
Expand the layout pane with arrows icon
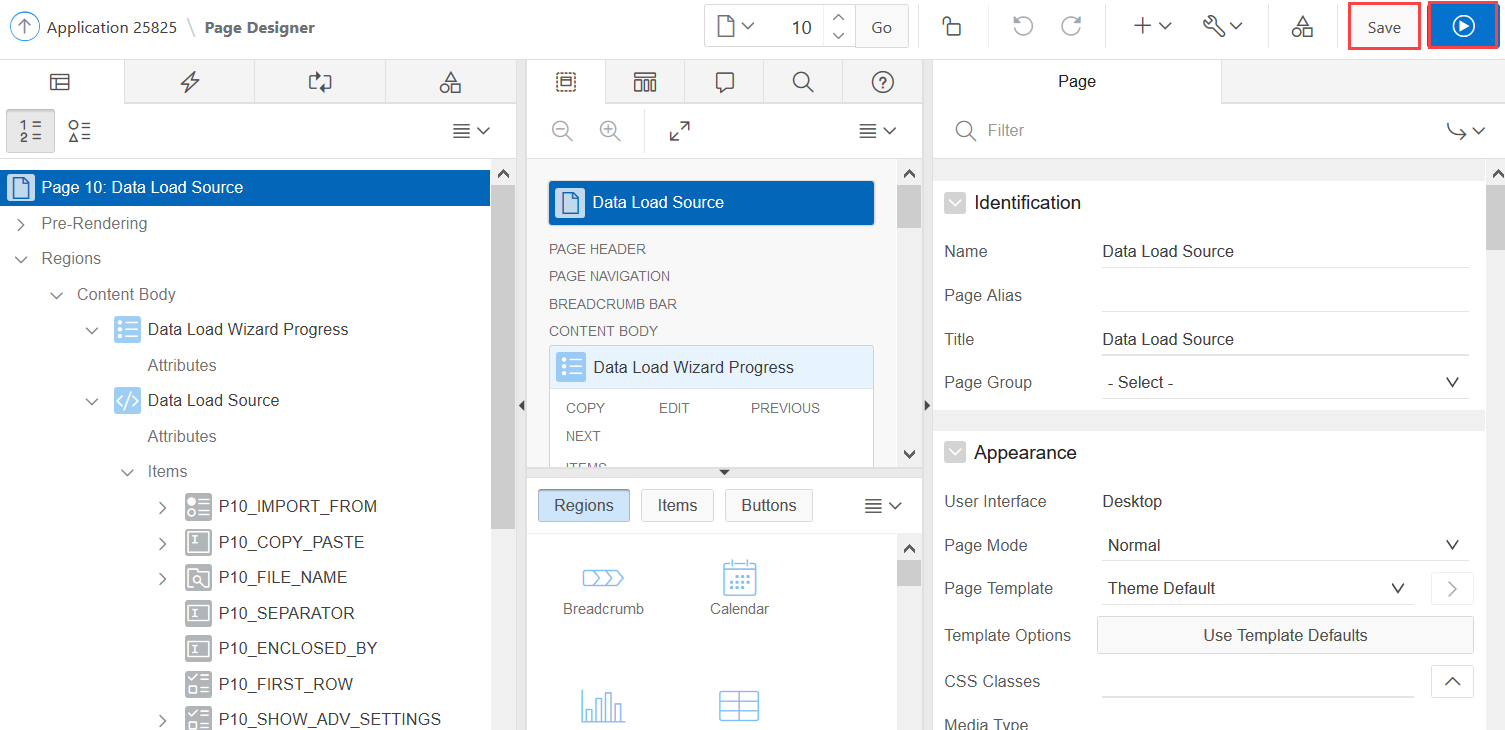coord(680,130)
